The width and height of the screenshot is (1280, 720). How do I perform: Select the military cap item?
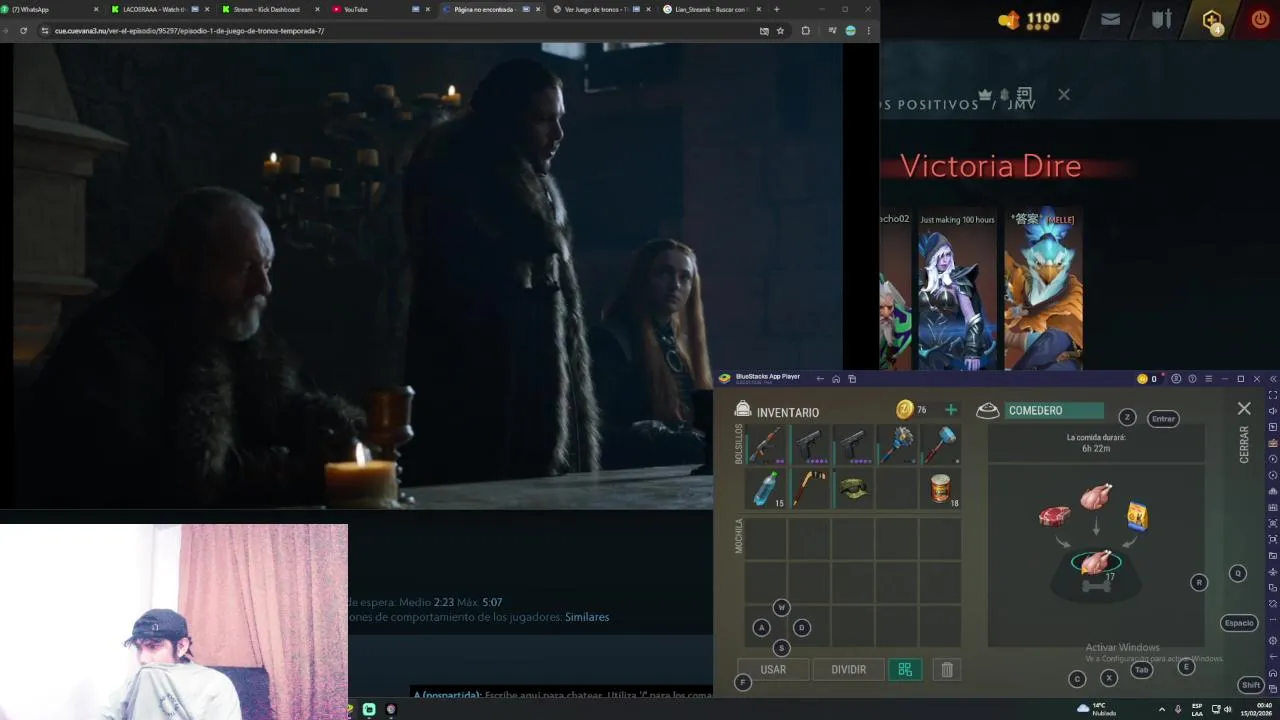(x=852, y=489)
